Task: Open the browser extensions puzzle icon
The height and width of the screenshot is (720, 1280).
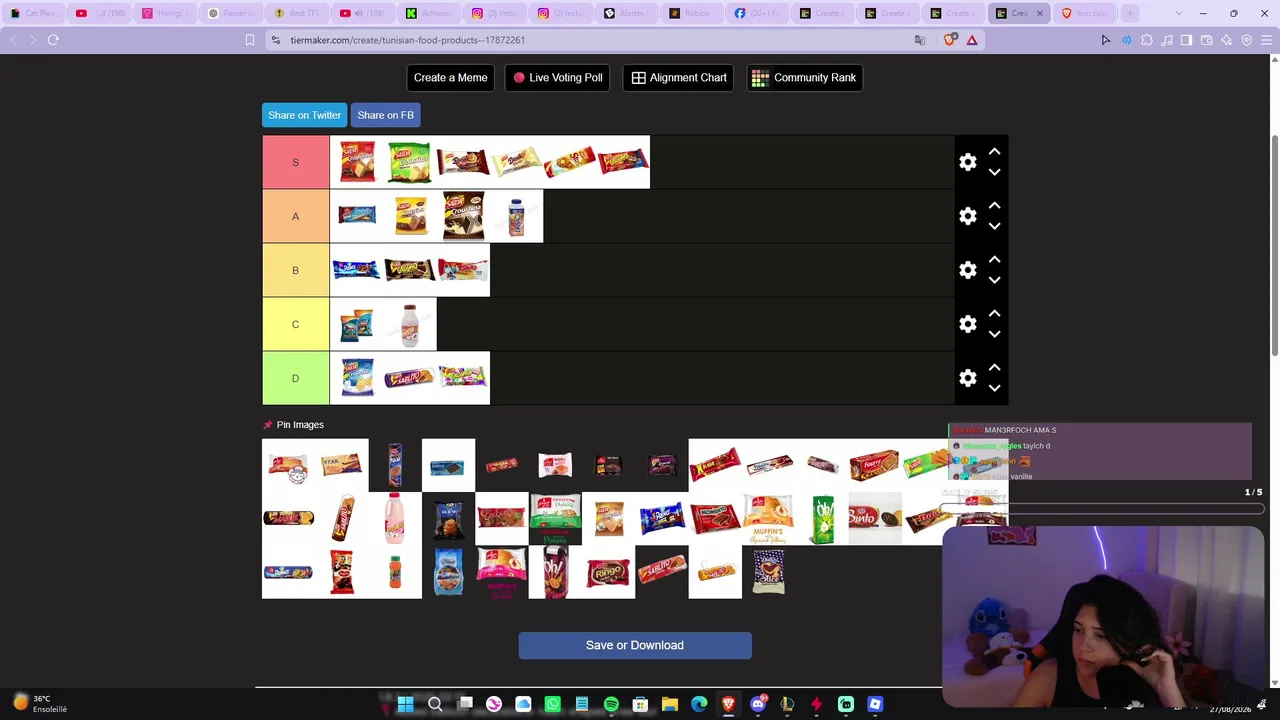Action: 1146,40
